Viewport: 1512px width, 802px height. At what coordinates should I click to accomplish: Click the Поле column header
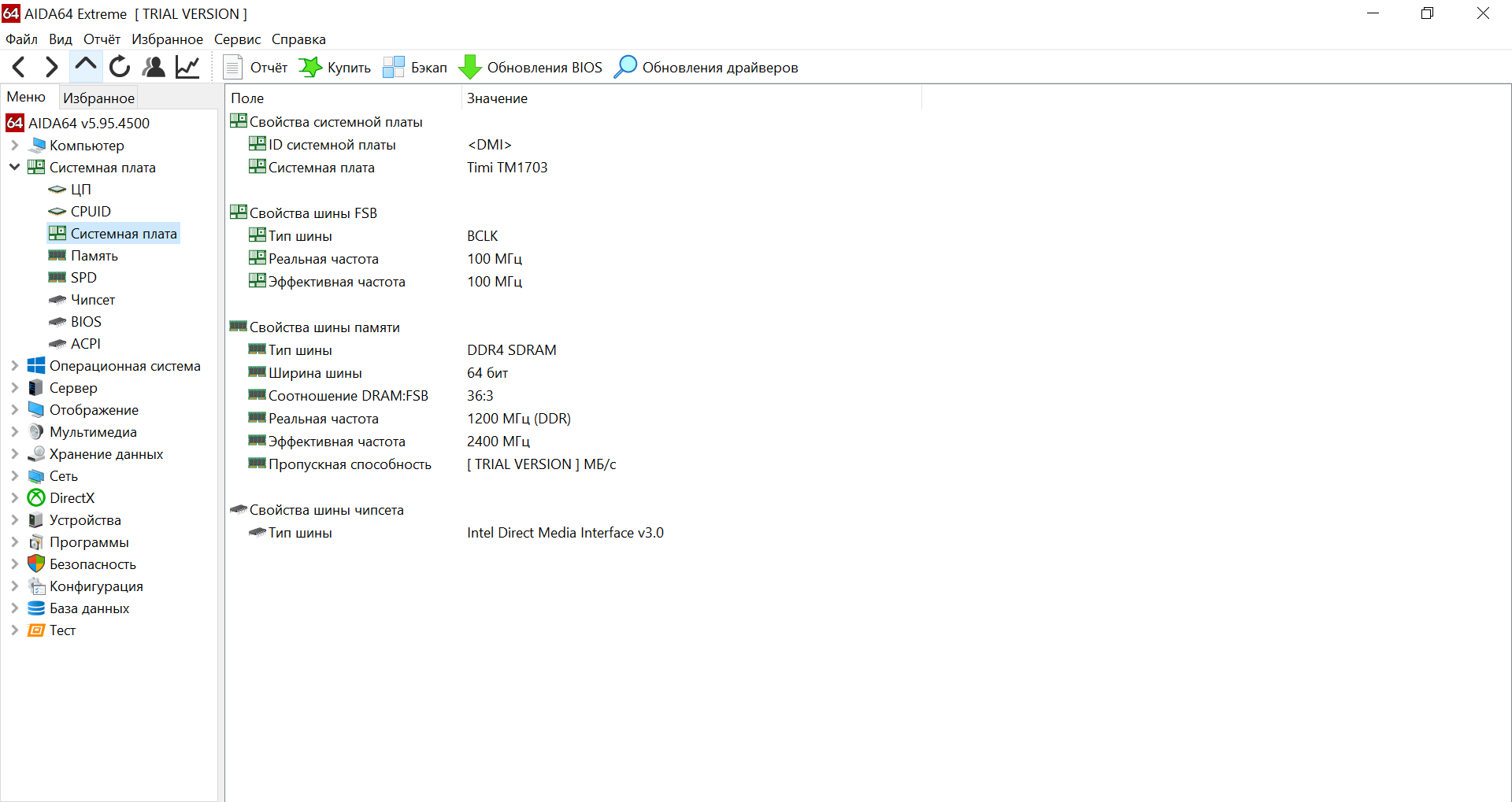point(343,98)
